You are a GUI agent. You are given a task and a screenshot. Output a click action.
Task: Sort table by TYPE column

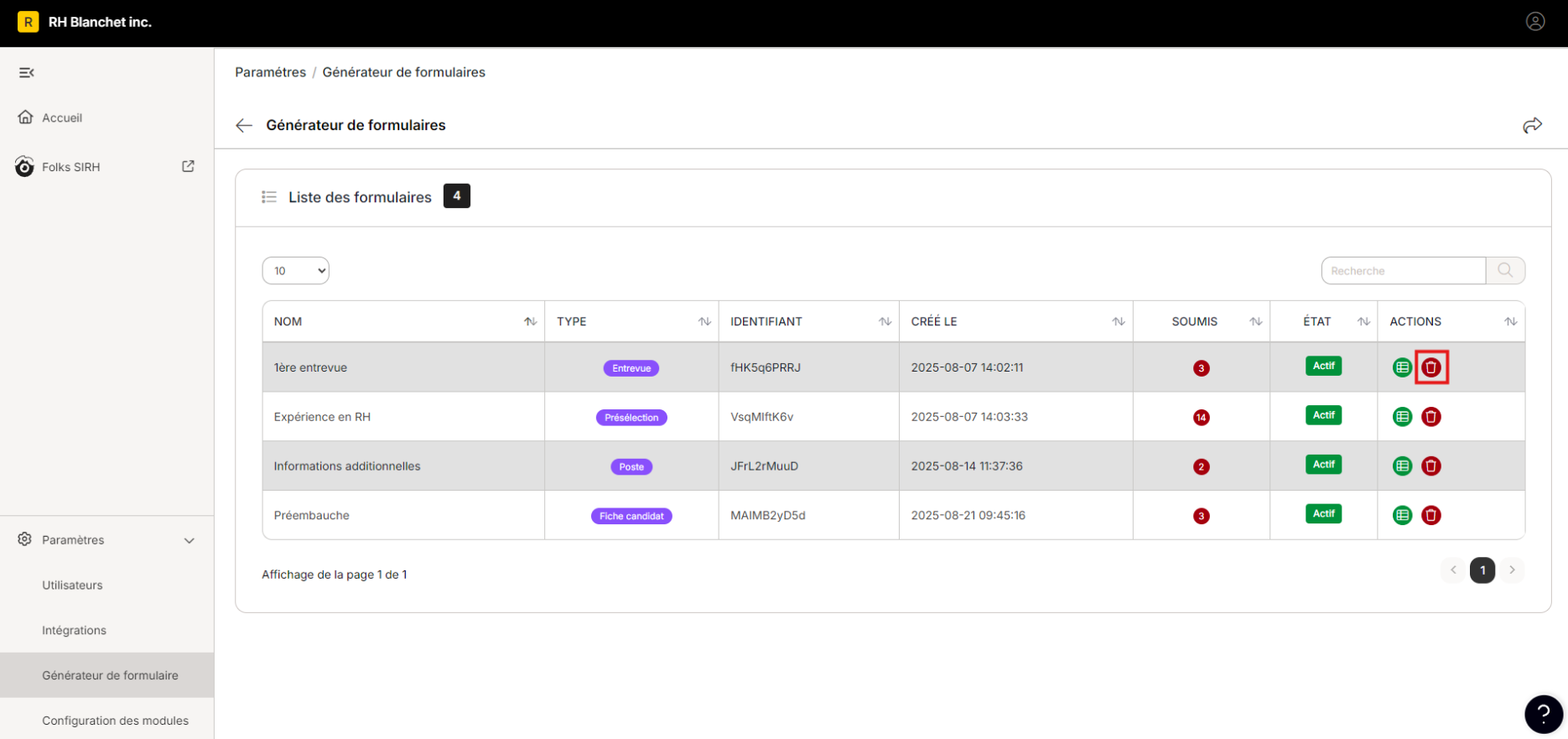click(x=704, y=321)
